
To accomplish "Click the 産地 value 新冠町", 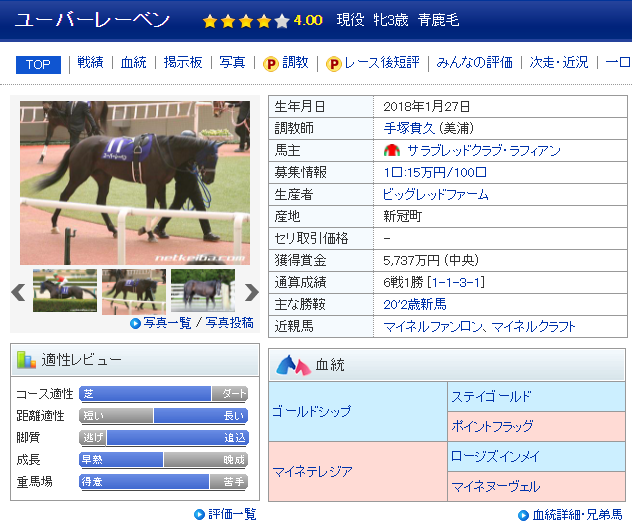I will click(x=402, y=216).
